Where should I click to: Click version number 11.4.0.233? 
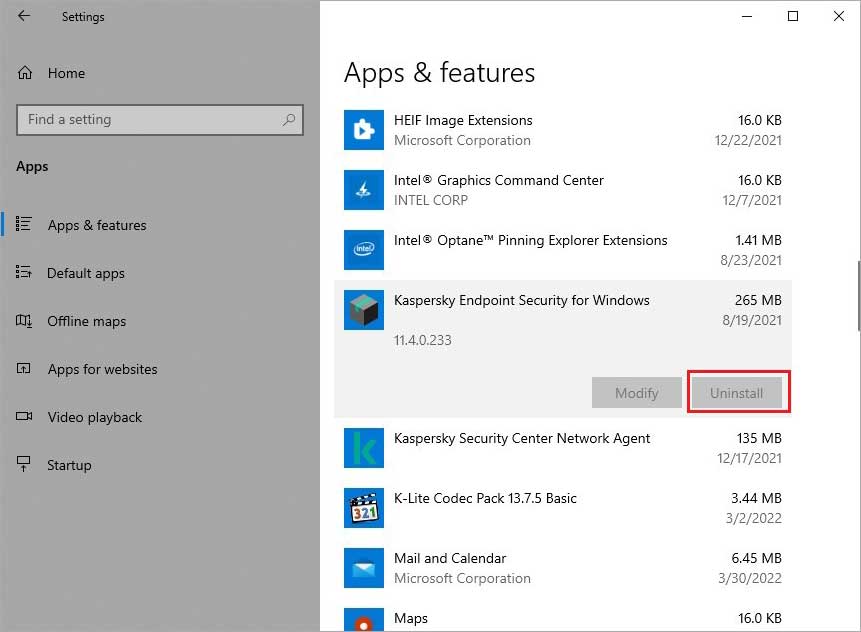click(422, 340)
